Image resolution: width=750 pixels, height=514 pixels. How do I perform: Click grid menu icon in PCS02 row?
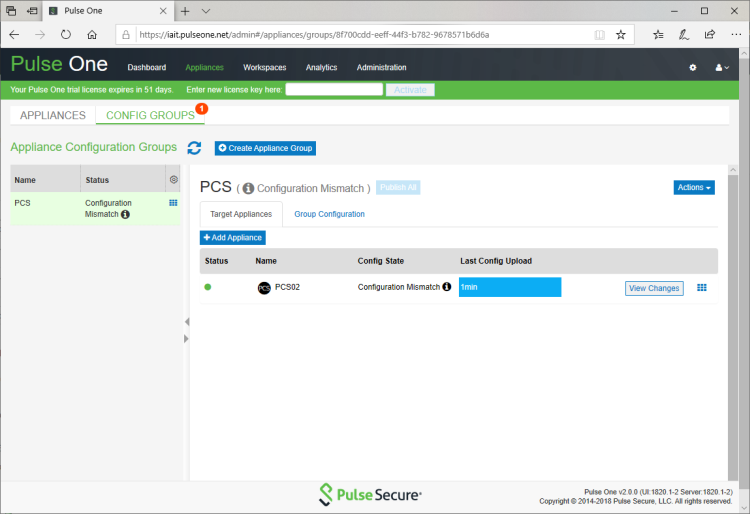pyautogui.click(x=701, y=288)
